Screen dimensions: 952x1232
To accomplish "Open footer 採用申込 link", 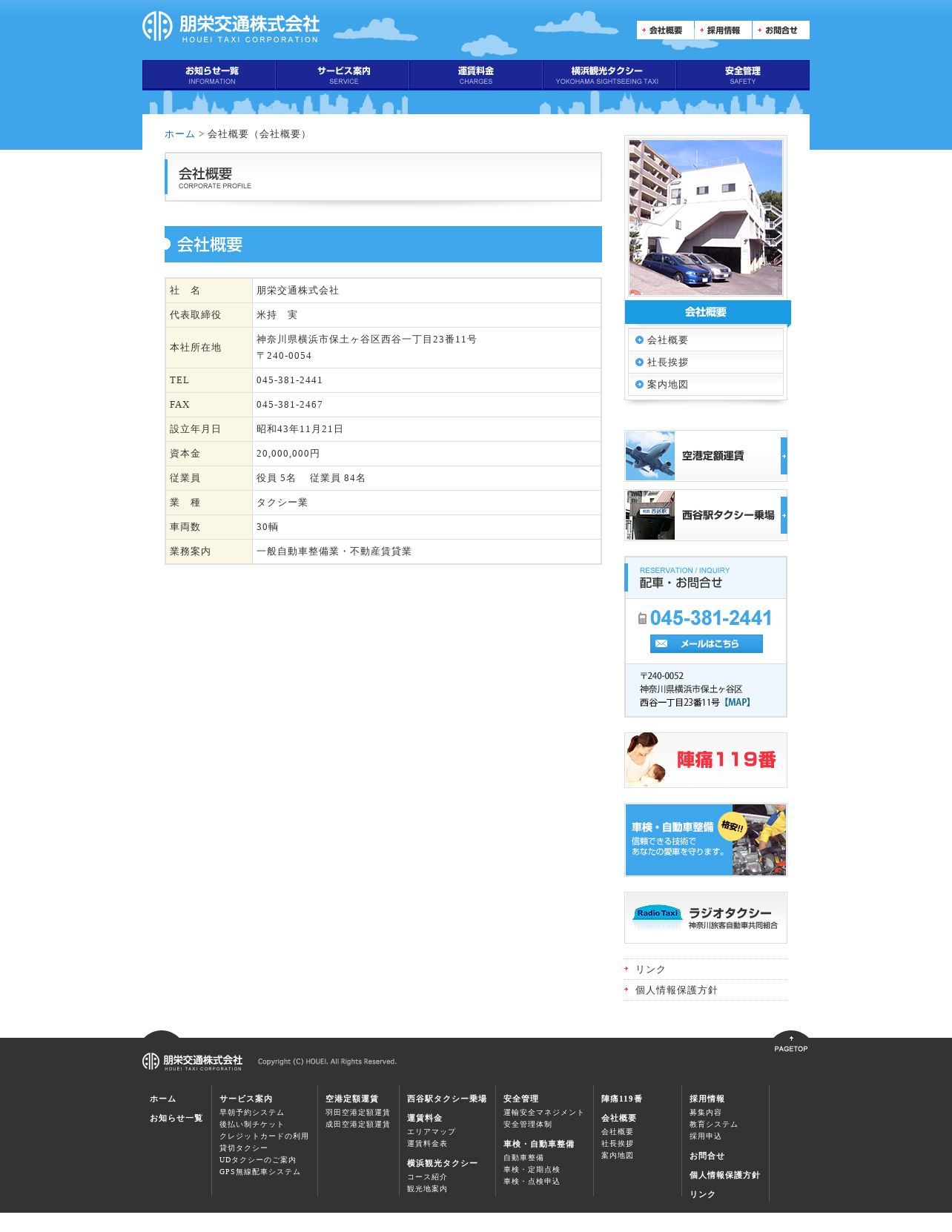I will coord(706,1136).
